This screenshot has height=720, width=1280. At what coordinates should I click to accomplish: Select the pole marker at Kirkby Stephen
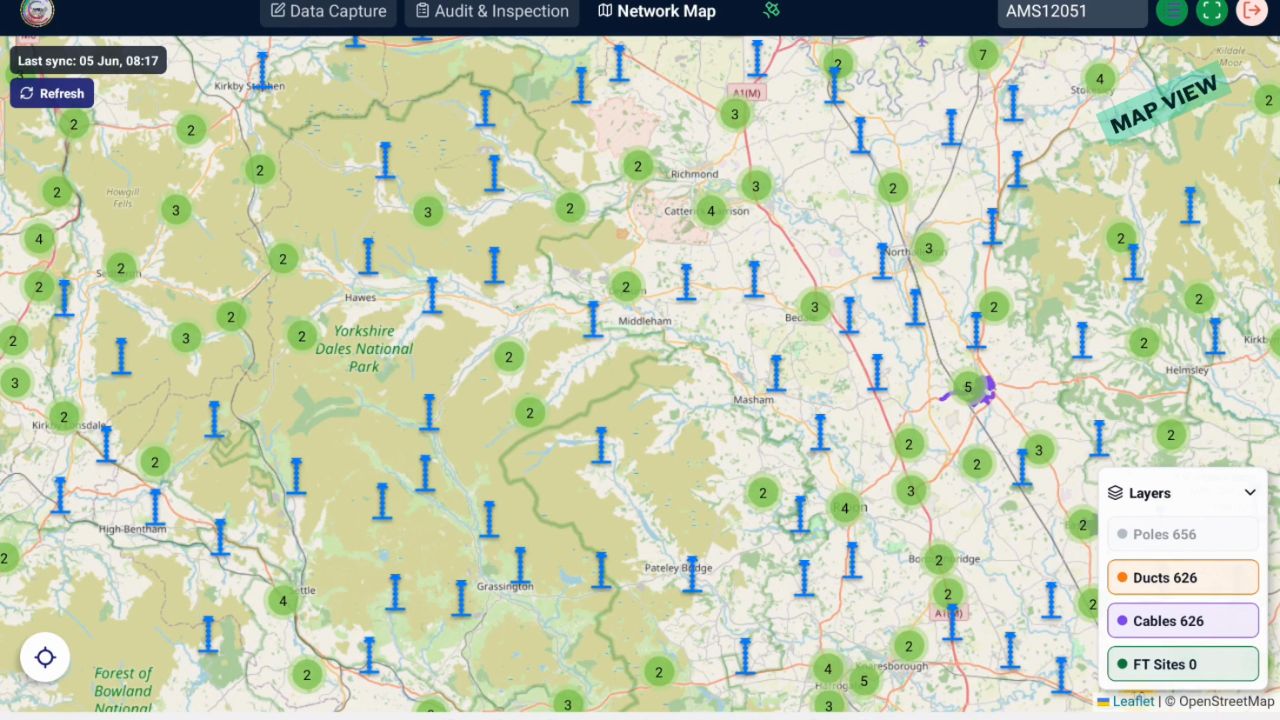(x=262, y=71)
